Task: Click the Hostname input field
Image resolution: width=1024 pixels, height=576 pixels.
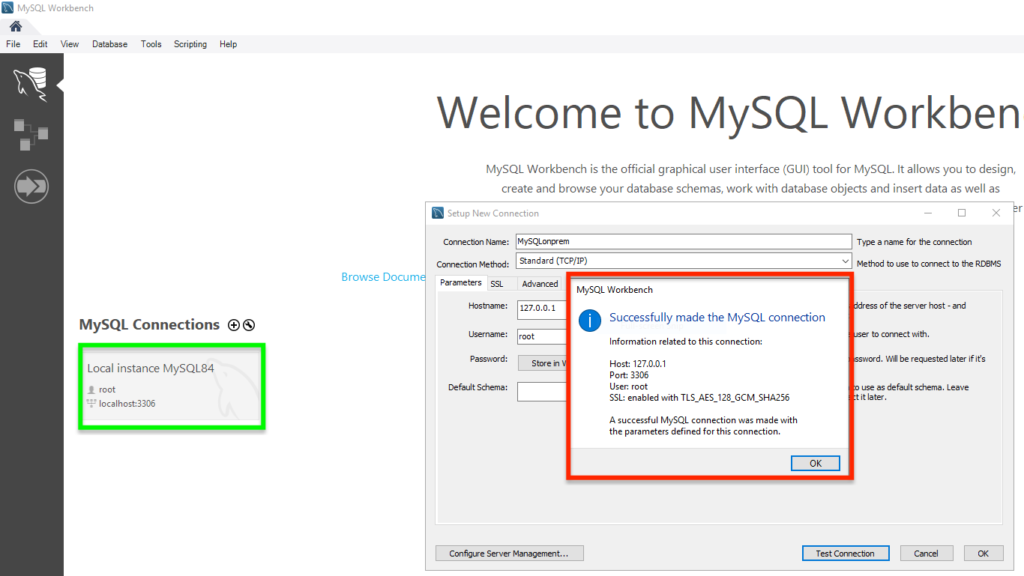Action: pyautogui.click(x=541, y=308)
